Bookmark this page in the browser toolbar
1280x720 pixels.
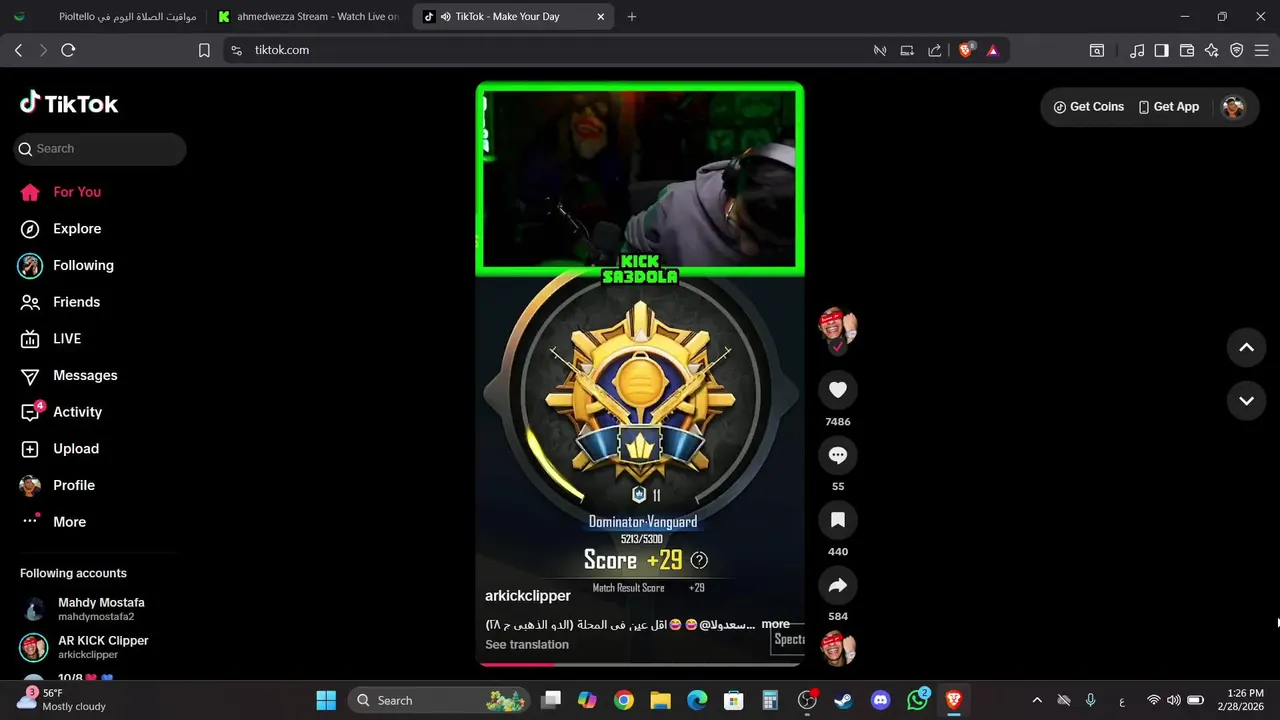(204, 50)
